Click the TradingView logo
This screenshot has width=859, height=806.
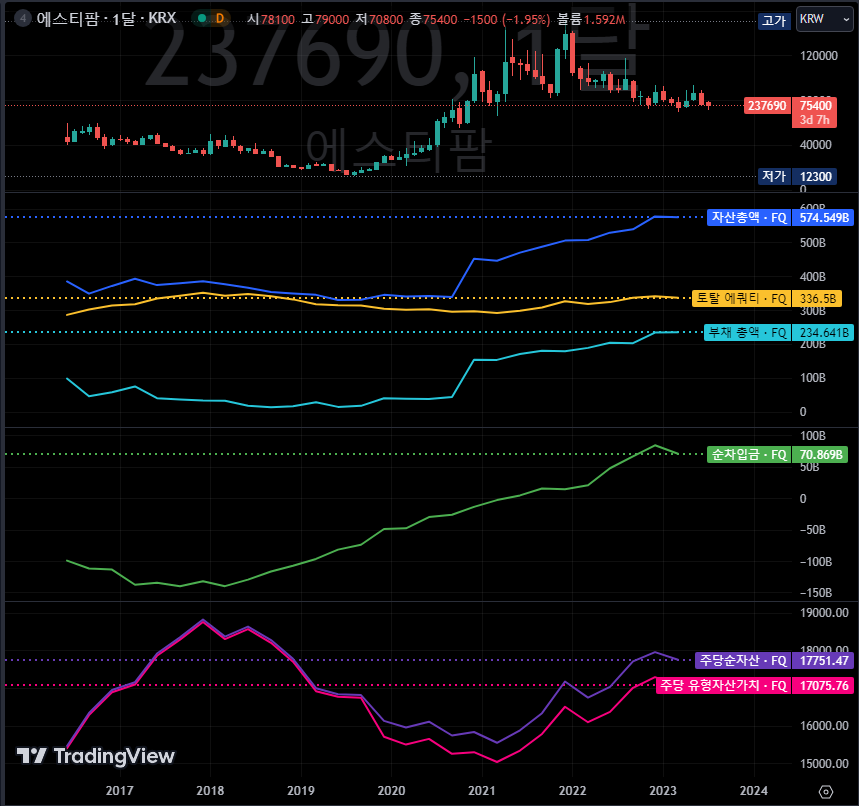click(x=95, y=756)
